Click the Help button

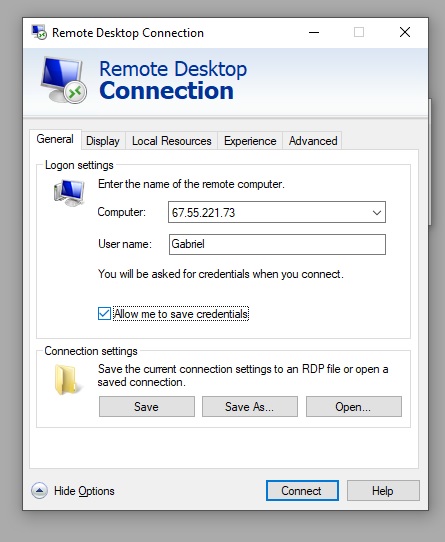(383, 490)
